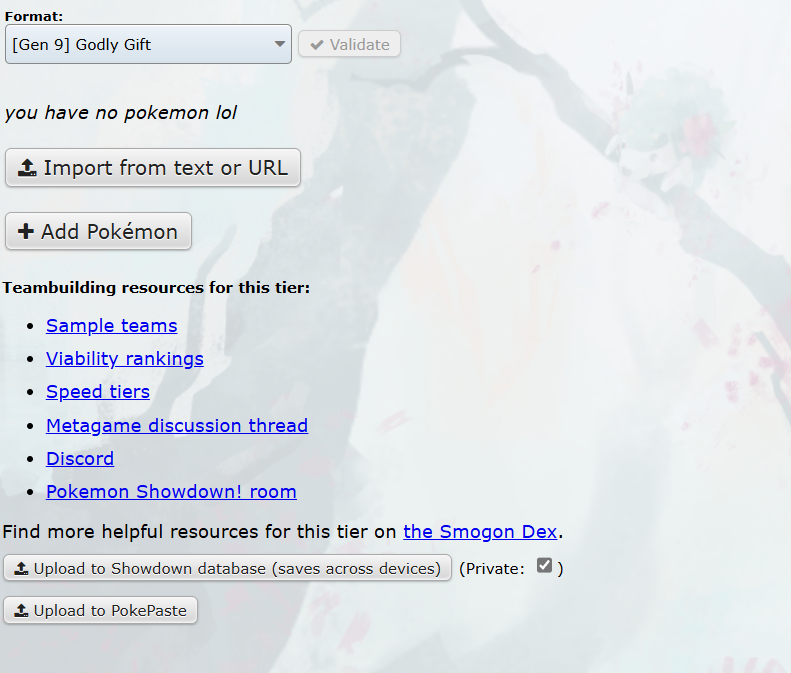This screenshot has height=673, width=791.
Task: Open the Viability rankings link
Action: [x=125, y=359]
